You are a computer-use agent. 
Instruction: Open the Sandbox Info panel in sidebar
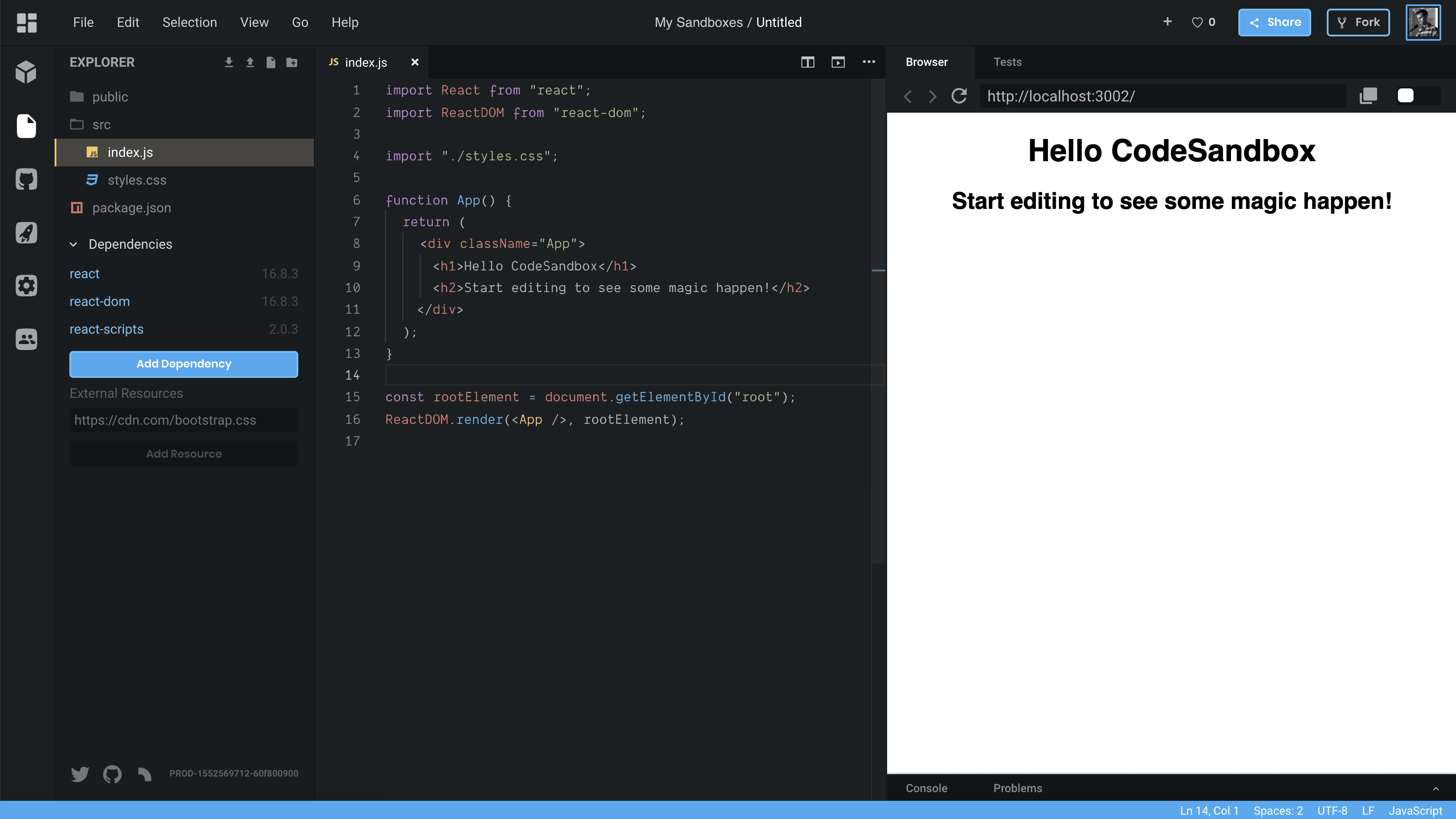[26, 71]
